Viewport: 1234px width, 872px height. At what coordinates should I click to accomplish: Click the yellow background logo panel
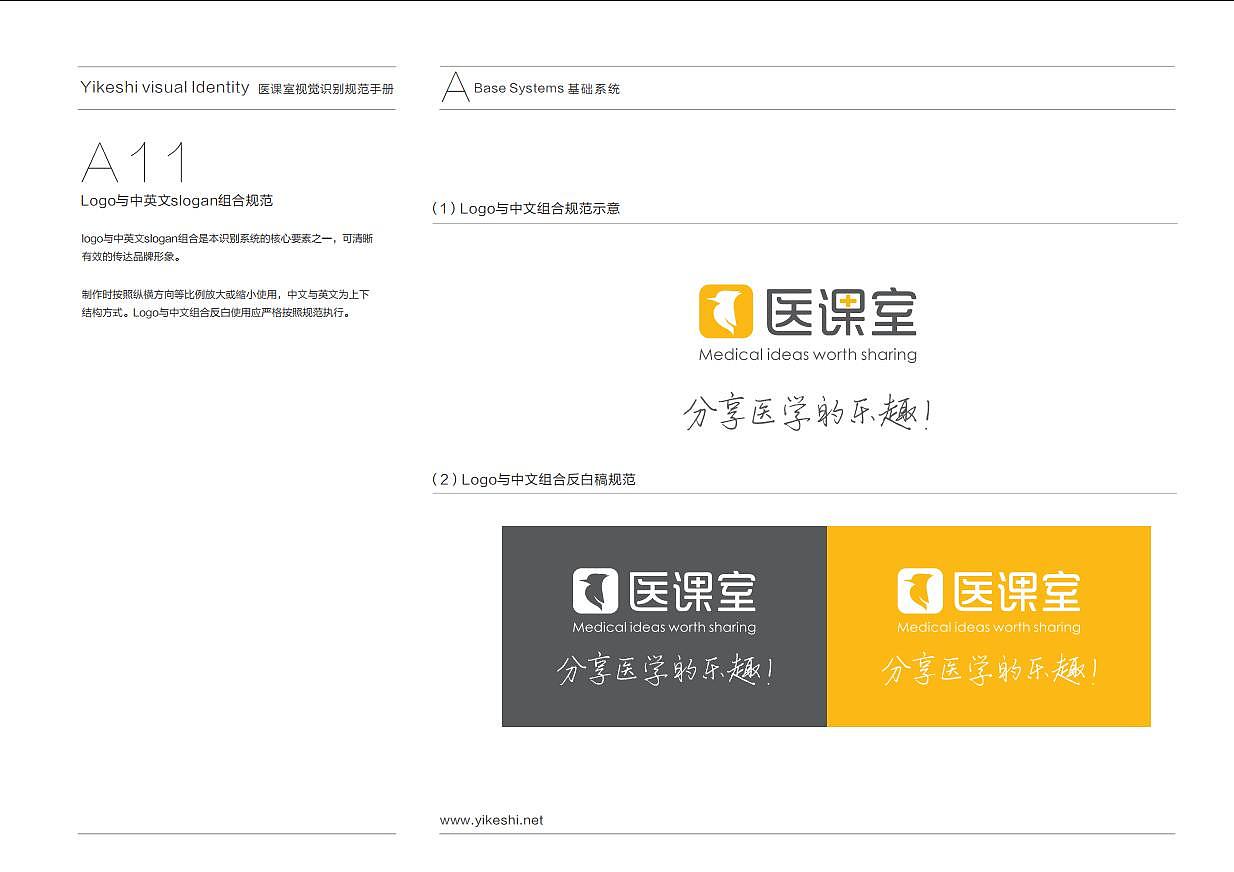click(x=989, y=626)
